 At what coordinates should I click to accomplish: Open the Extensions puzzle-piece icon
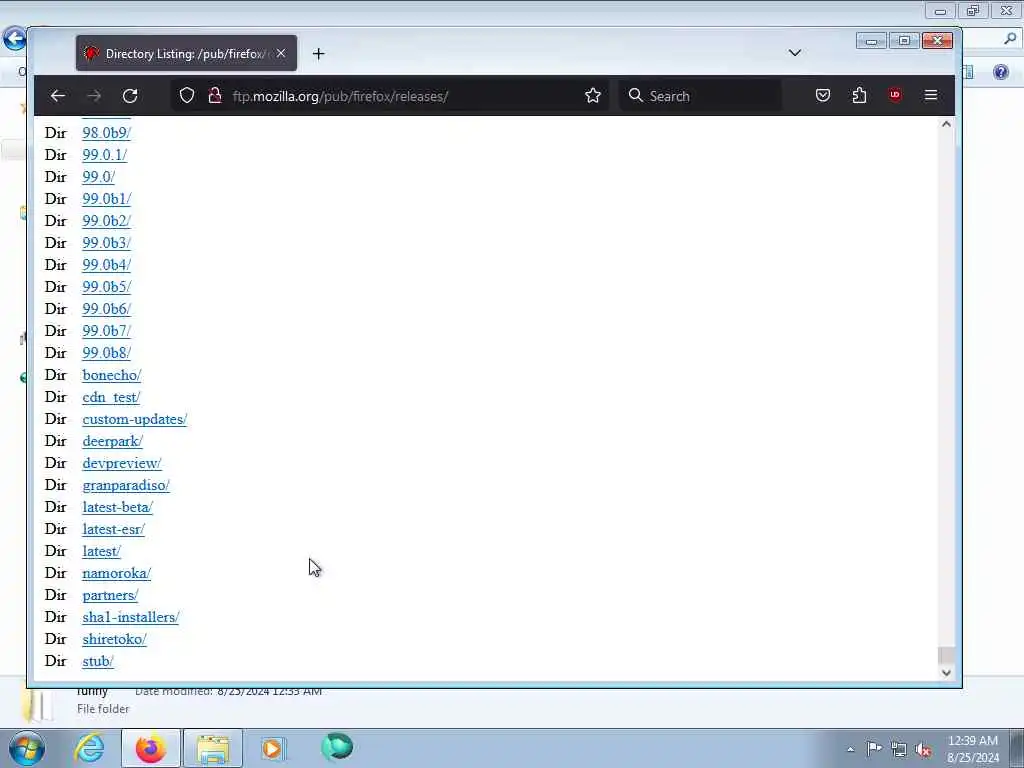859,95
